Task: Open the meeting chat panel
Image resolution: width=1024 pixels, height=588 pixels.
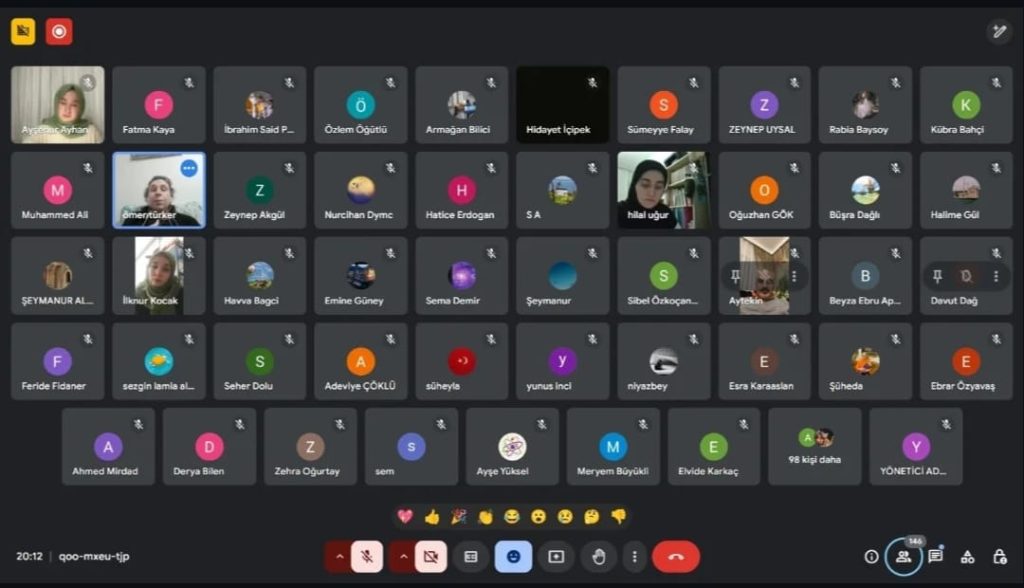Action: pyautogui.click(x=935, y=557)
